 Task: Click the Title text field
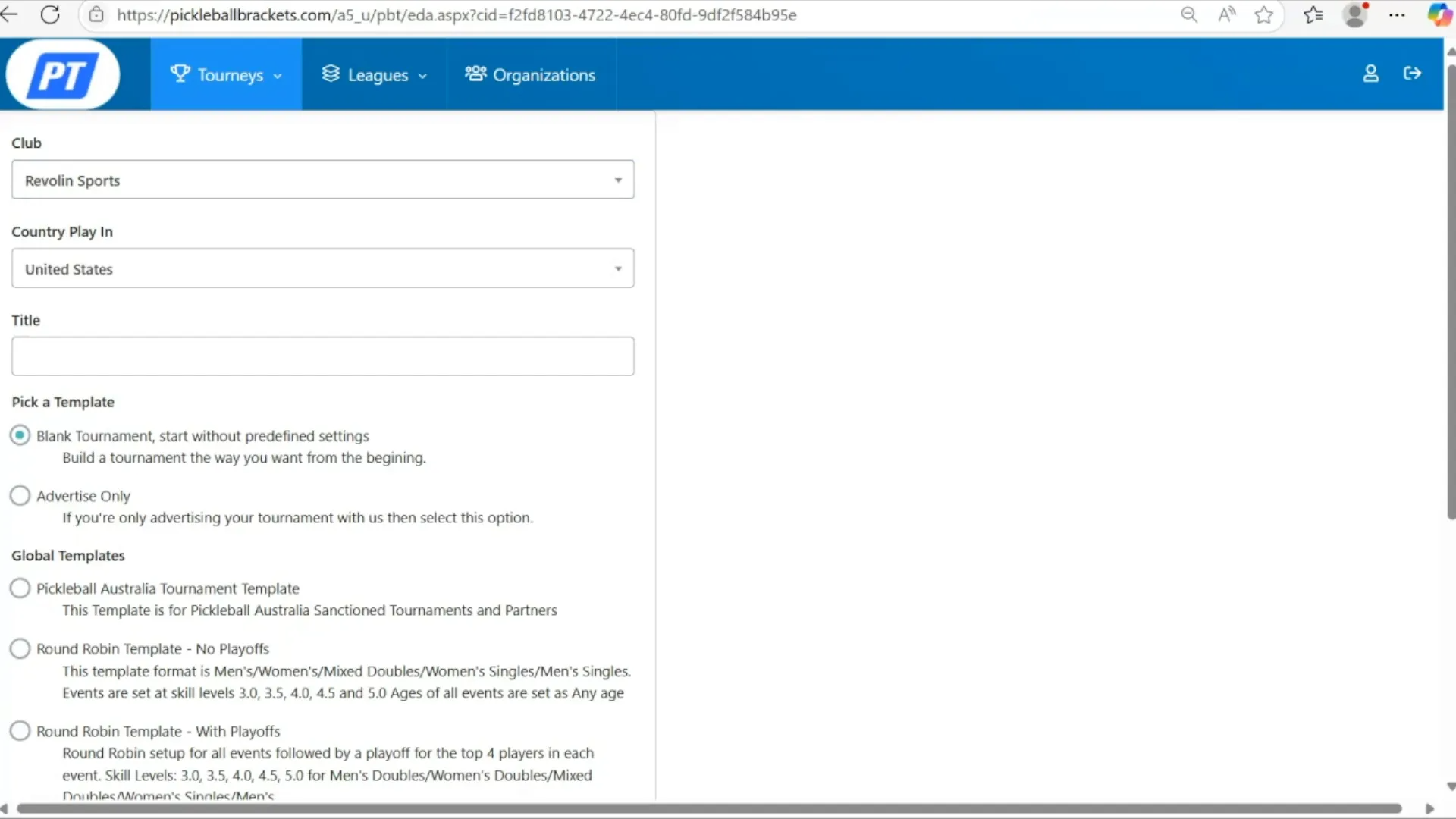tap(322, 356)
